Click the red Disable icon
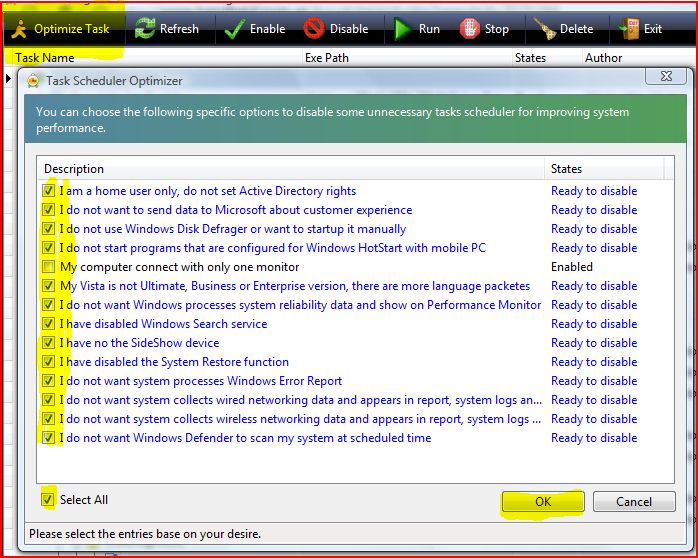This screenshot has height=558, width=698. coord(314,29)
